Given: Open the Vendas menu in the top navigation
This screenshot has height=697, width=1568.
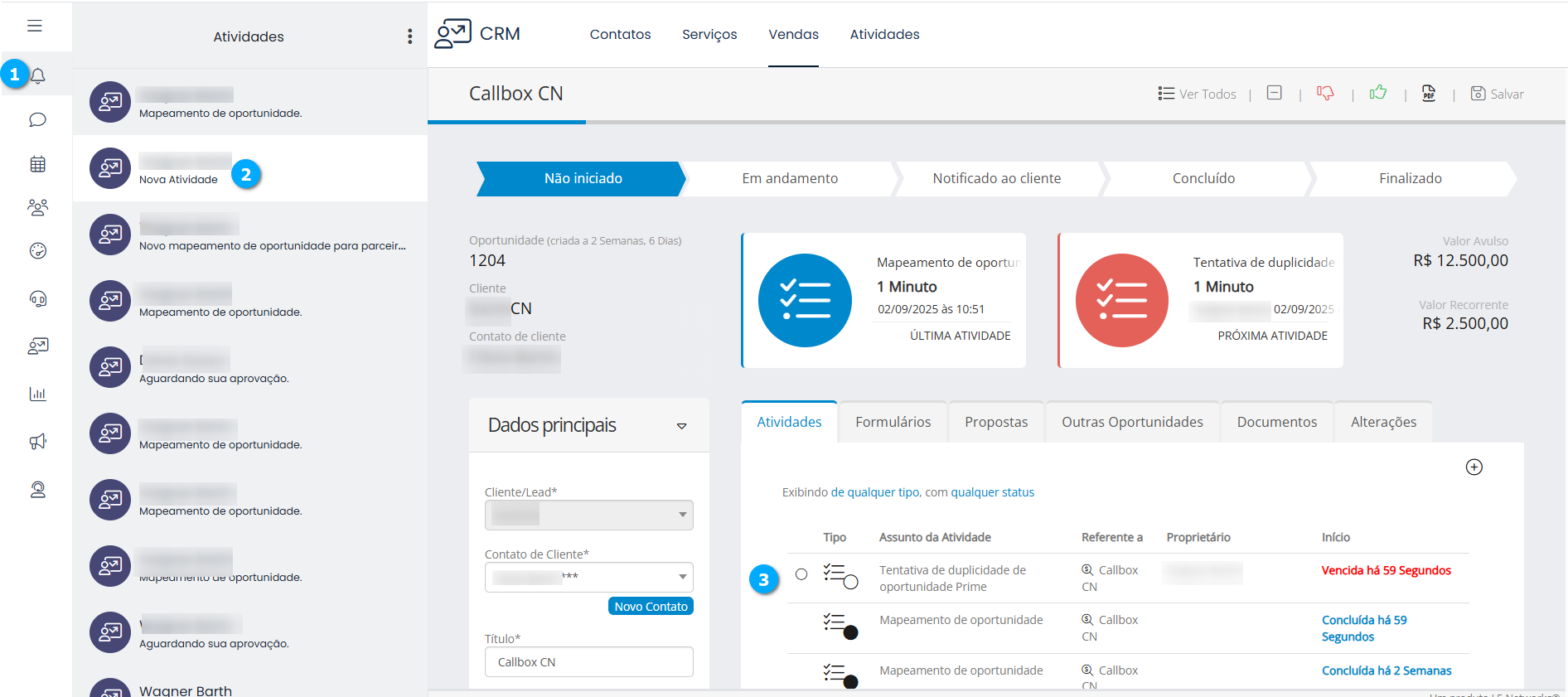Looking at the screenshot, I should (793, 34).
